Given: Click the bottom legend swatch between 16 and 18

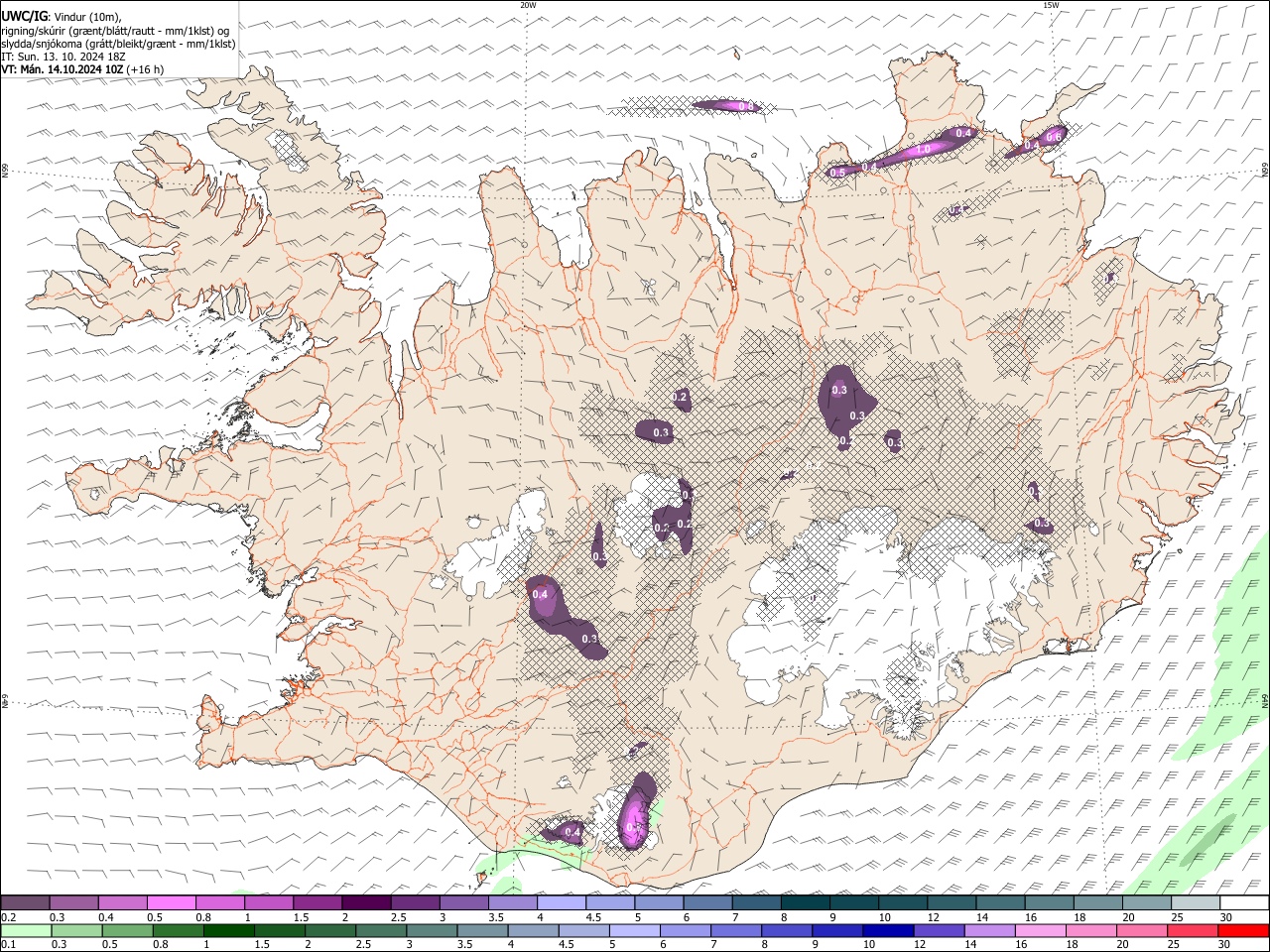Looking at the screenshot, I should pyautogui.click(x=1041, y=931).
